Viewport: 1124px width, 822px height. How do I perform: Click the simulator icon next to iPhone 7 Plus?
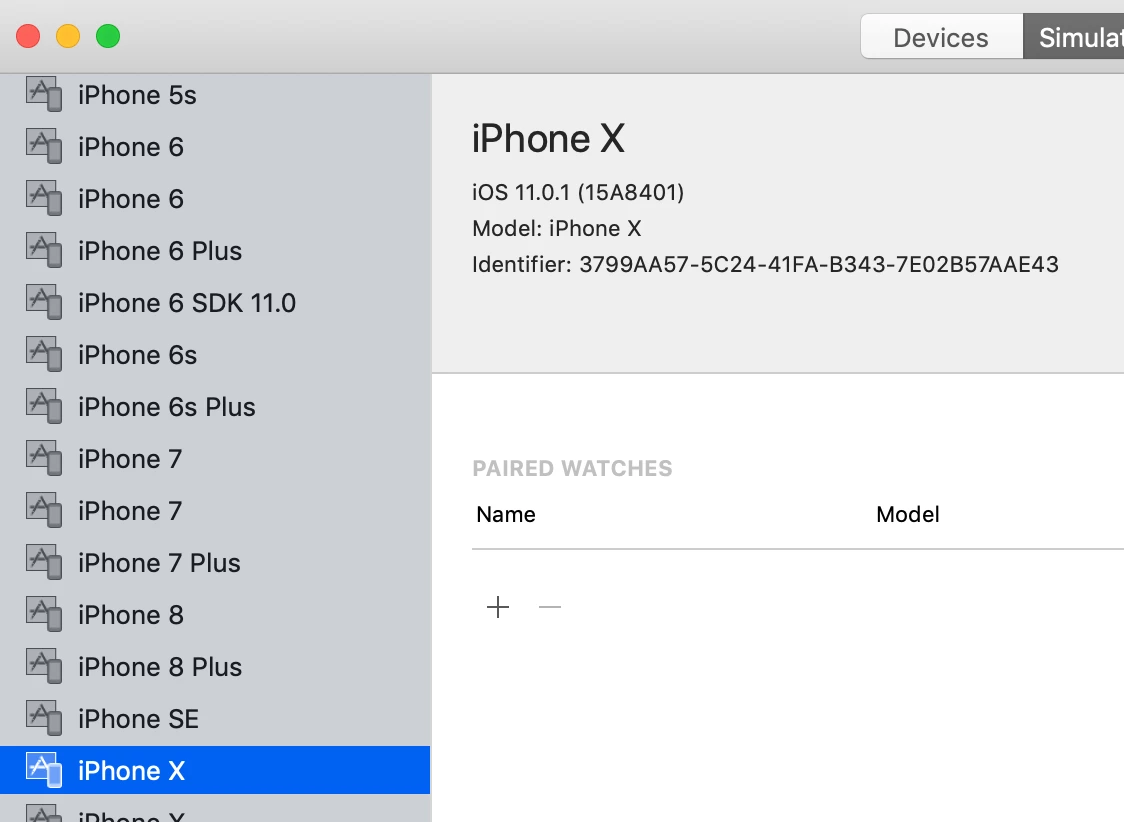[x=44, y=563]
